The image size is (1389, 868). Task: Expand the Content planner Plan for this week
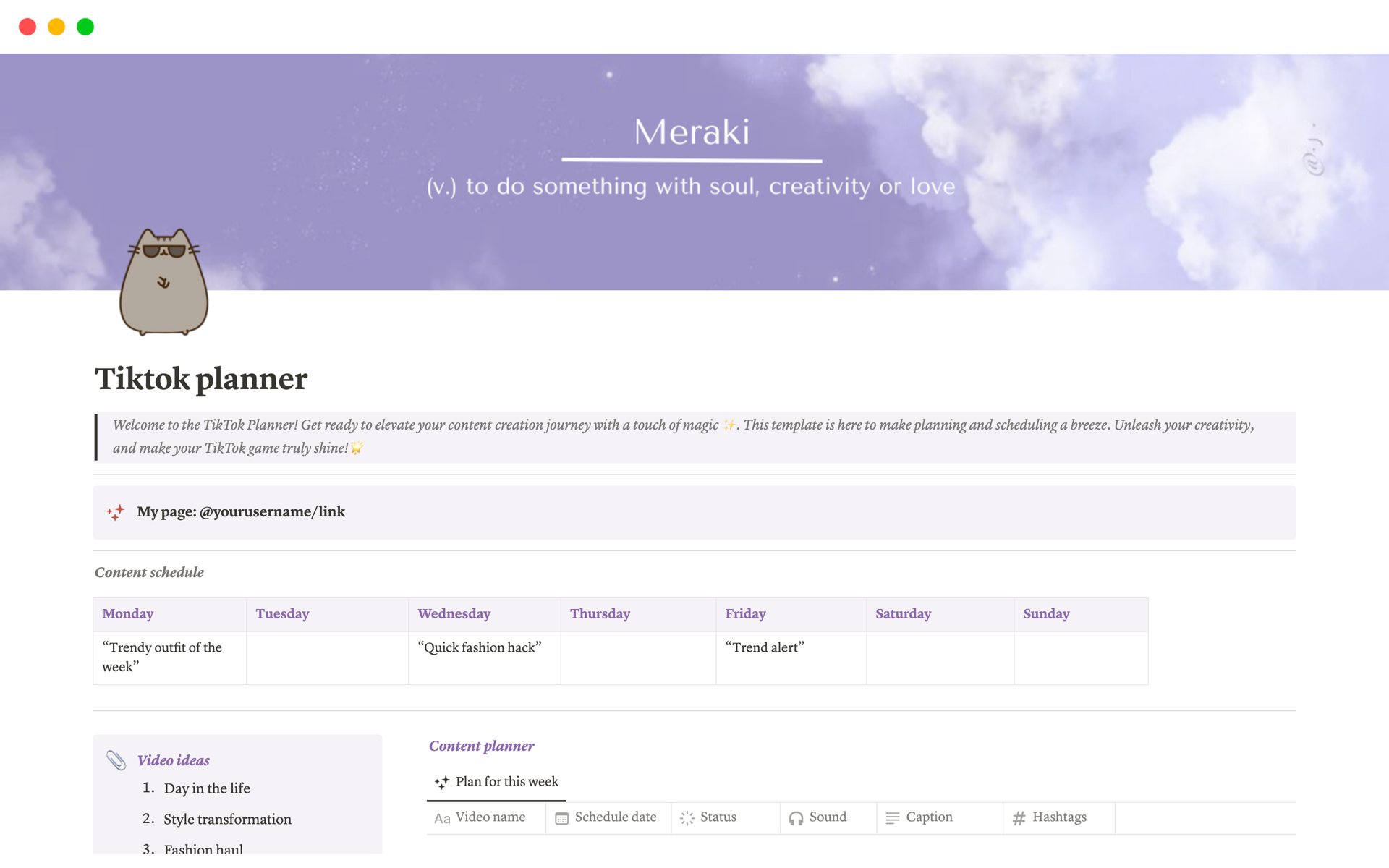[x=506, y=780]
